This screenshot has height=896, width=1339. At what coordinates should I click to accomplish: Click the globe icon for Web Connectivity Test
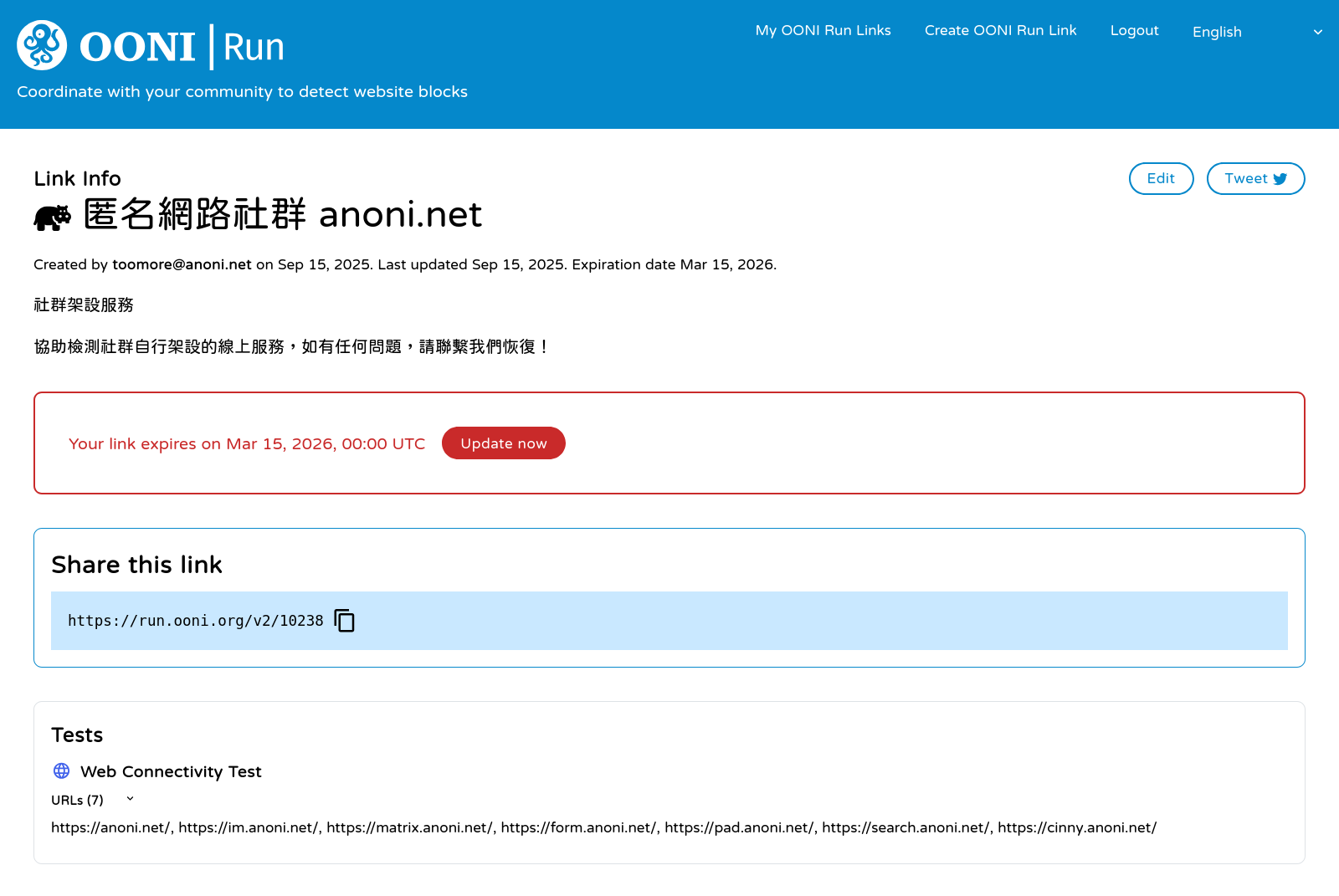click(62, 771)
